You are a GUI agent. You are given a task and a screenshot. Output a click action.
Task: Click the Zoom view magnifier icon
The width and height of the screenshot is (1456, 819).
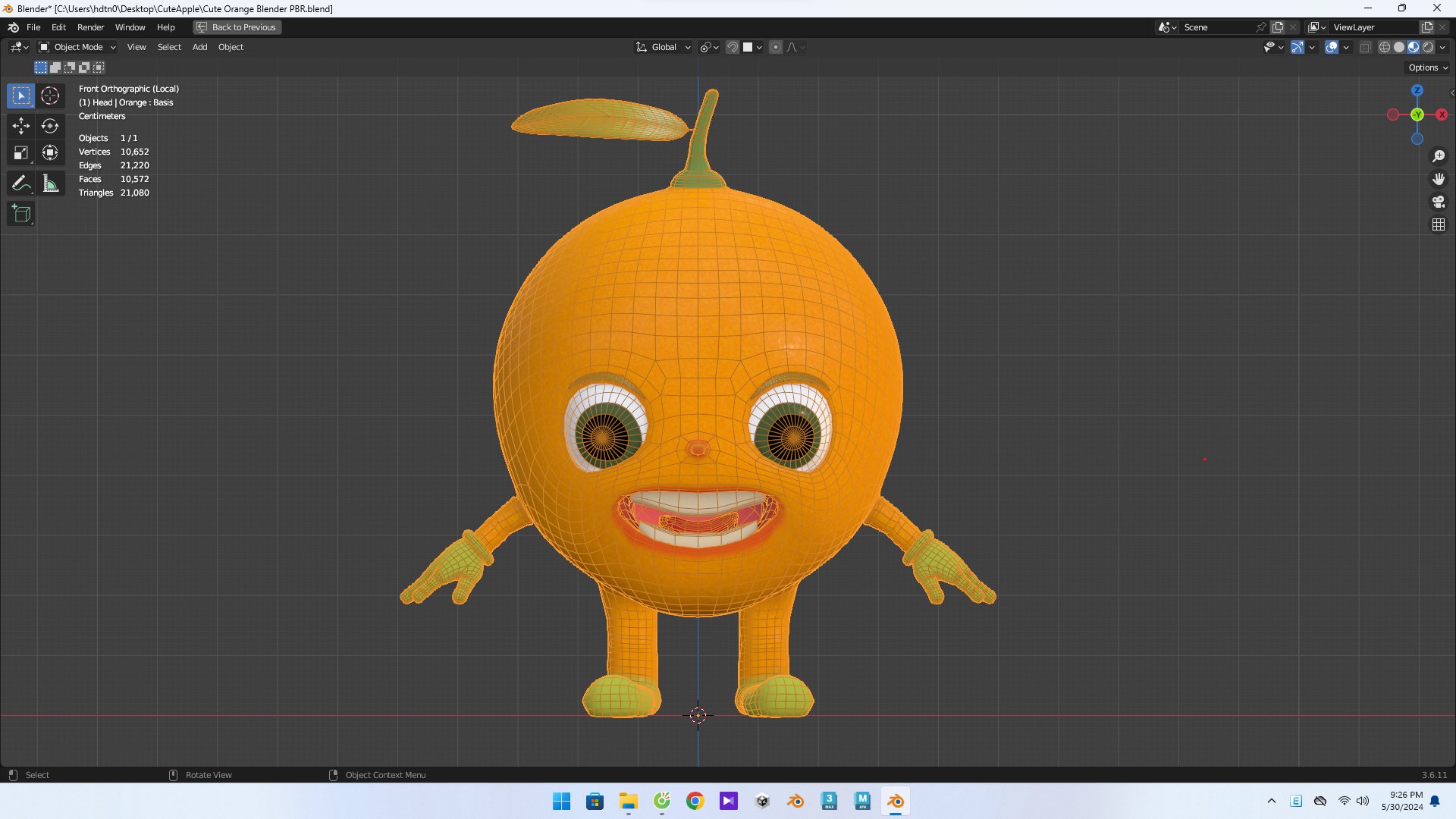pos(1439,156)
